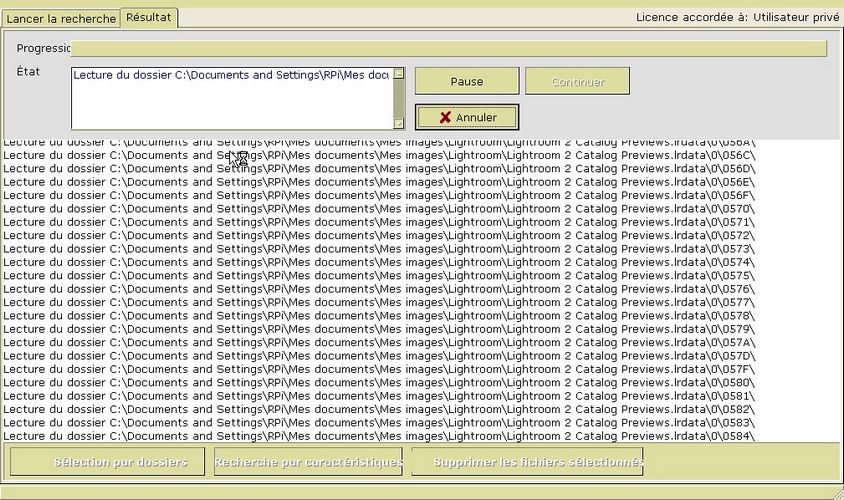This screenshot has width=844, height=500.
Task: Click the État box vertical scrollbar track
Action: pos(399,98)
